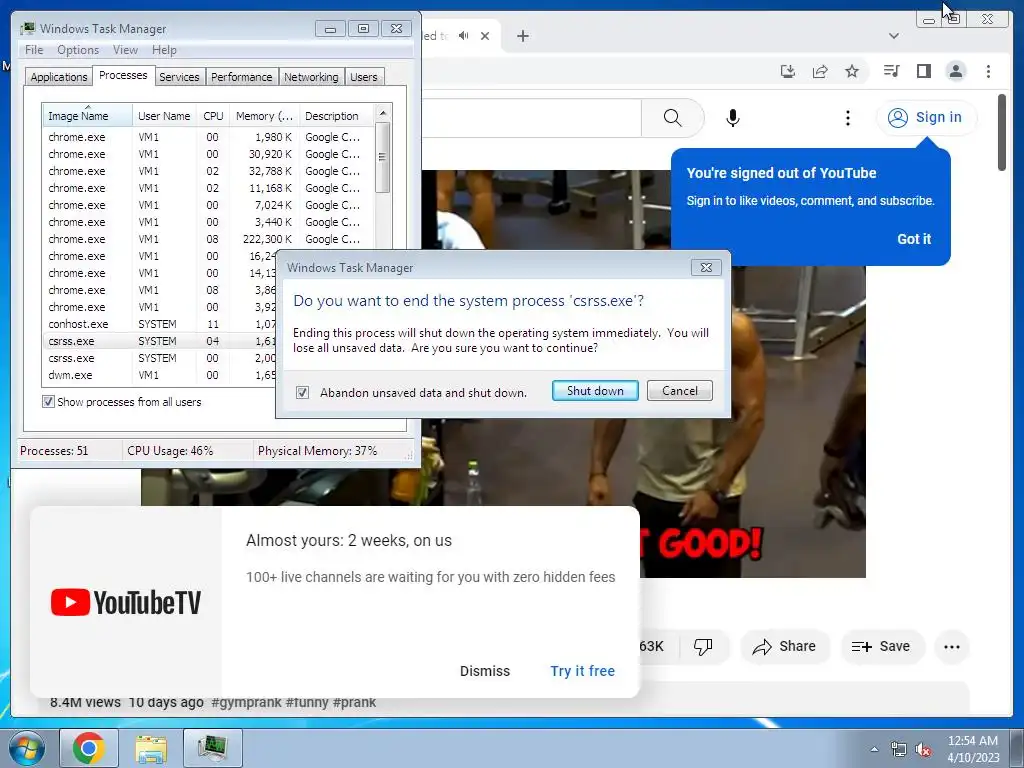The height and width of the screenshot is (768, 1024).
Task: Open Chrome's three-dot menu
Action: coord(988,71)
